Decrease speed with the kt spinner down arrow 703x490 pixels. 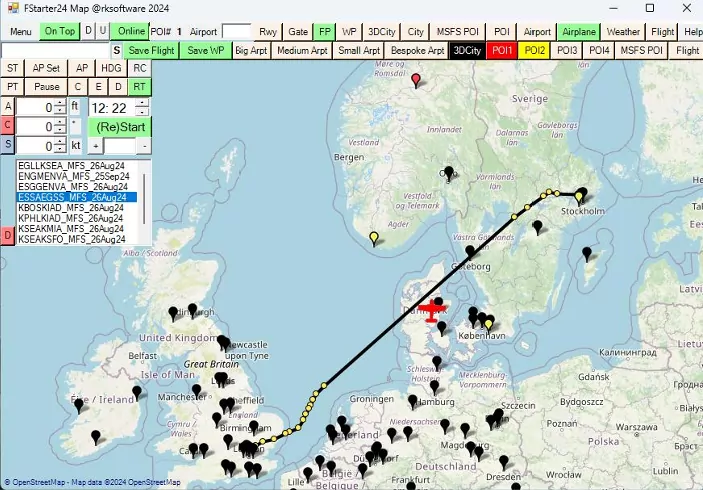61,150
